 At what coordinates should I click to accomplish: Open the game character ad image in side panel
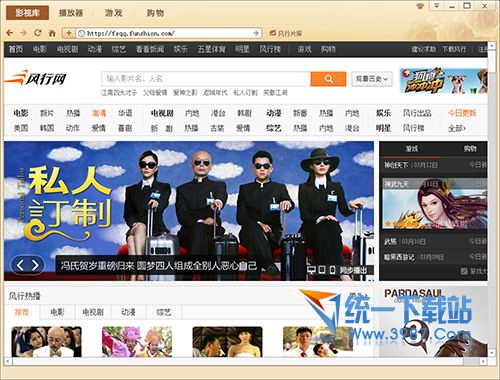point(435,204)
